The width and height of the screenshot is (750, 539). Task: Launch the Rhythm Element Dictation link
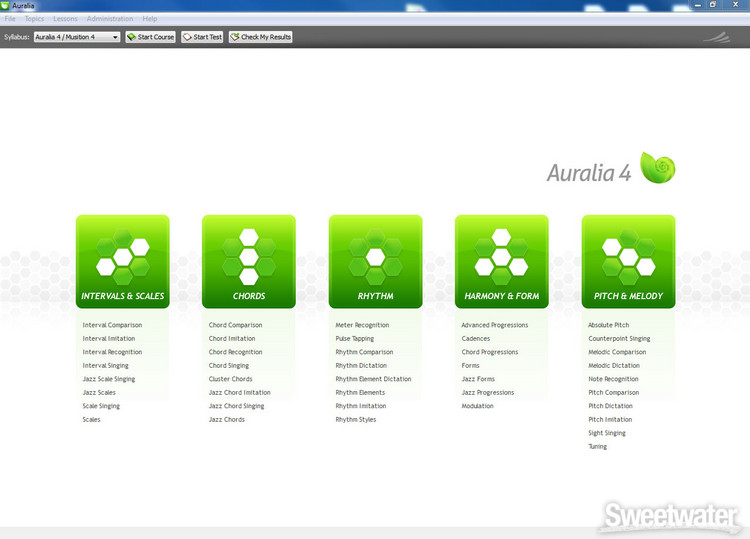373,379
